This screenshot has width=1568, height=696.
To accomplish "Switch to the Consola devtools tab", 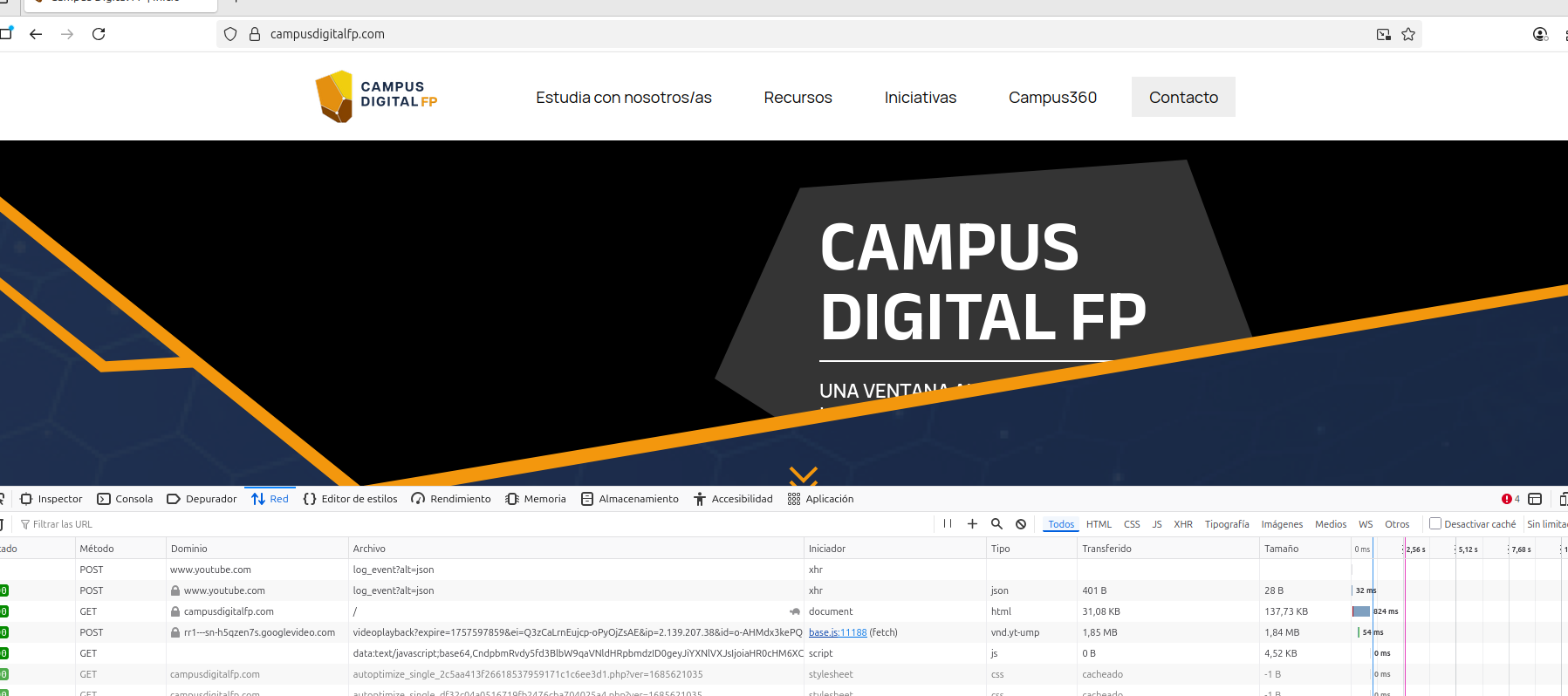I will tap(125, 499).
